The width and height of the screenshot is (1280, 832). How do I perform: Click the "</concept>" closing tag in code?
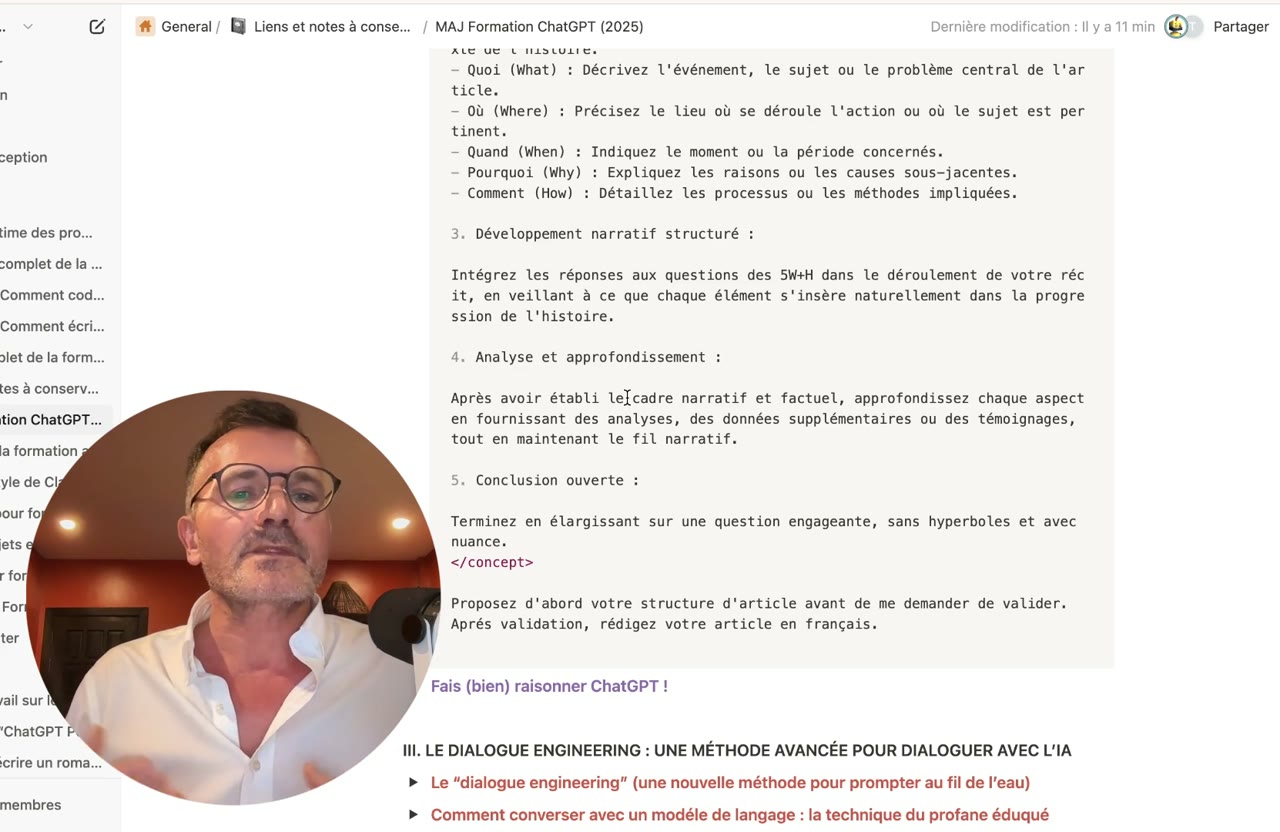(492, 562)
